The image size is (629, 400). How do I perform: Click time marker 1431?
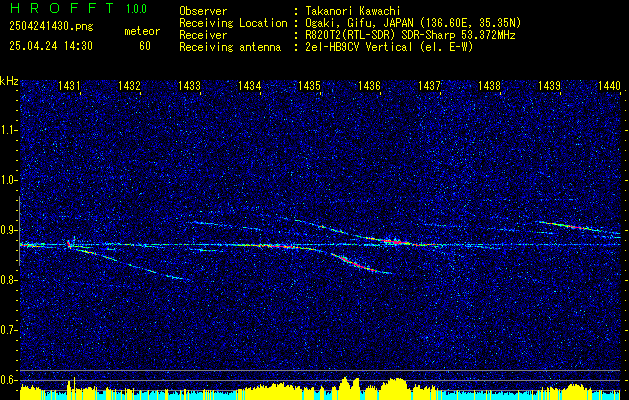(69, 85)
